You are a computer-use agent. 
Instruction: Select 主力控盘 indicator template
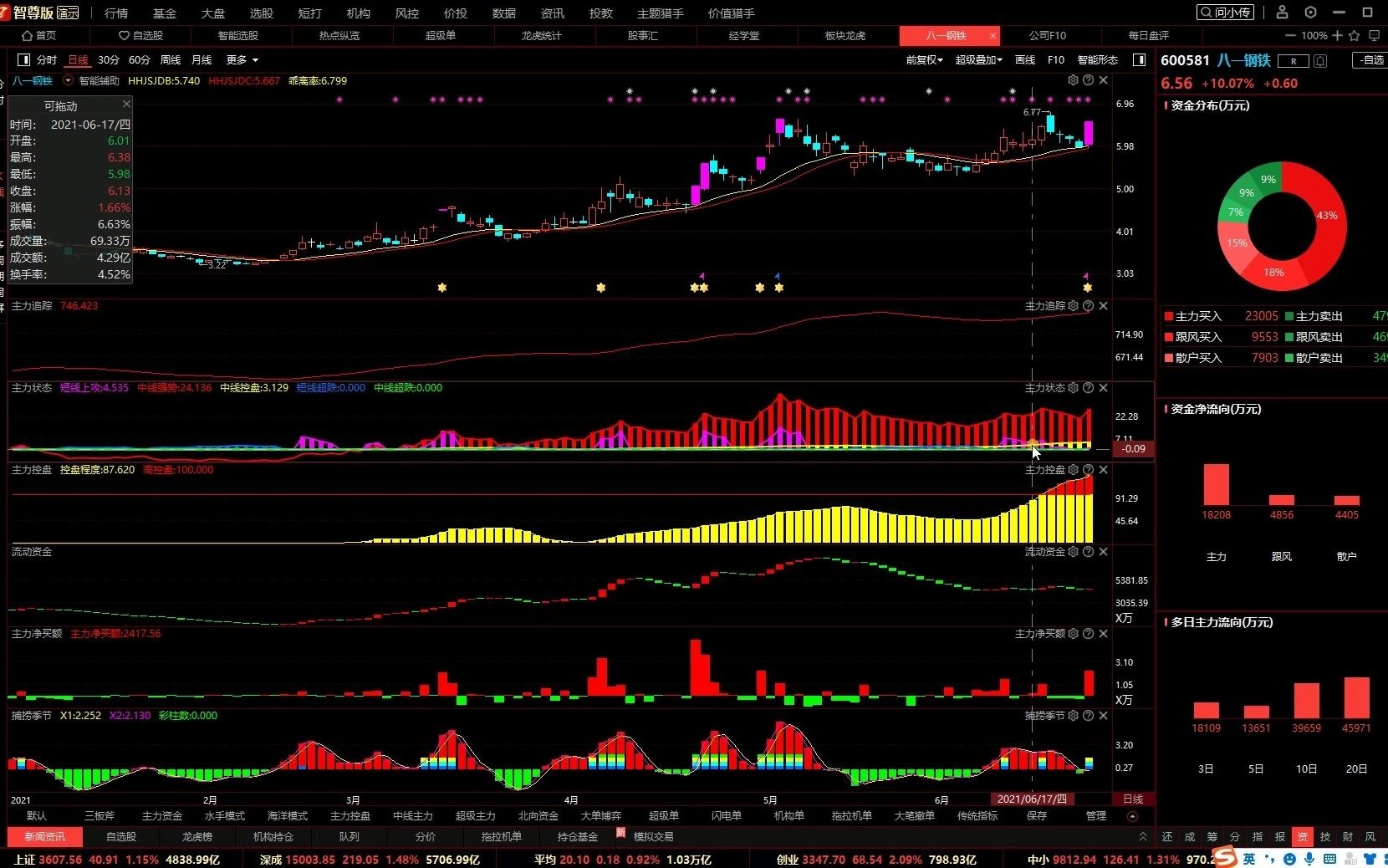tap(350, 816)
